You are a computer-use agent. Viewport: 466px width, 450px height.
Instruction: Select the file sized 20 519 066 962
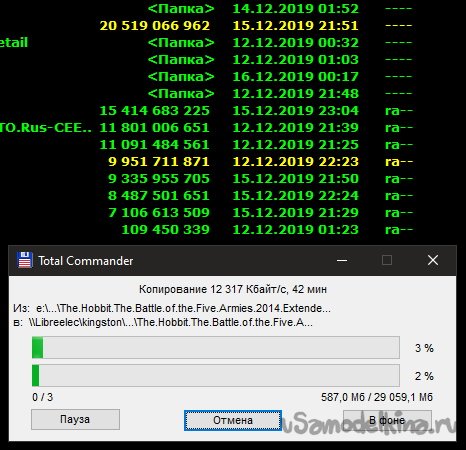207,26
